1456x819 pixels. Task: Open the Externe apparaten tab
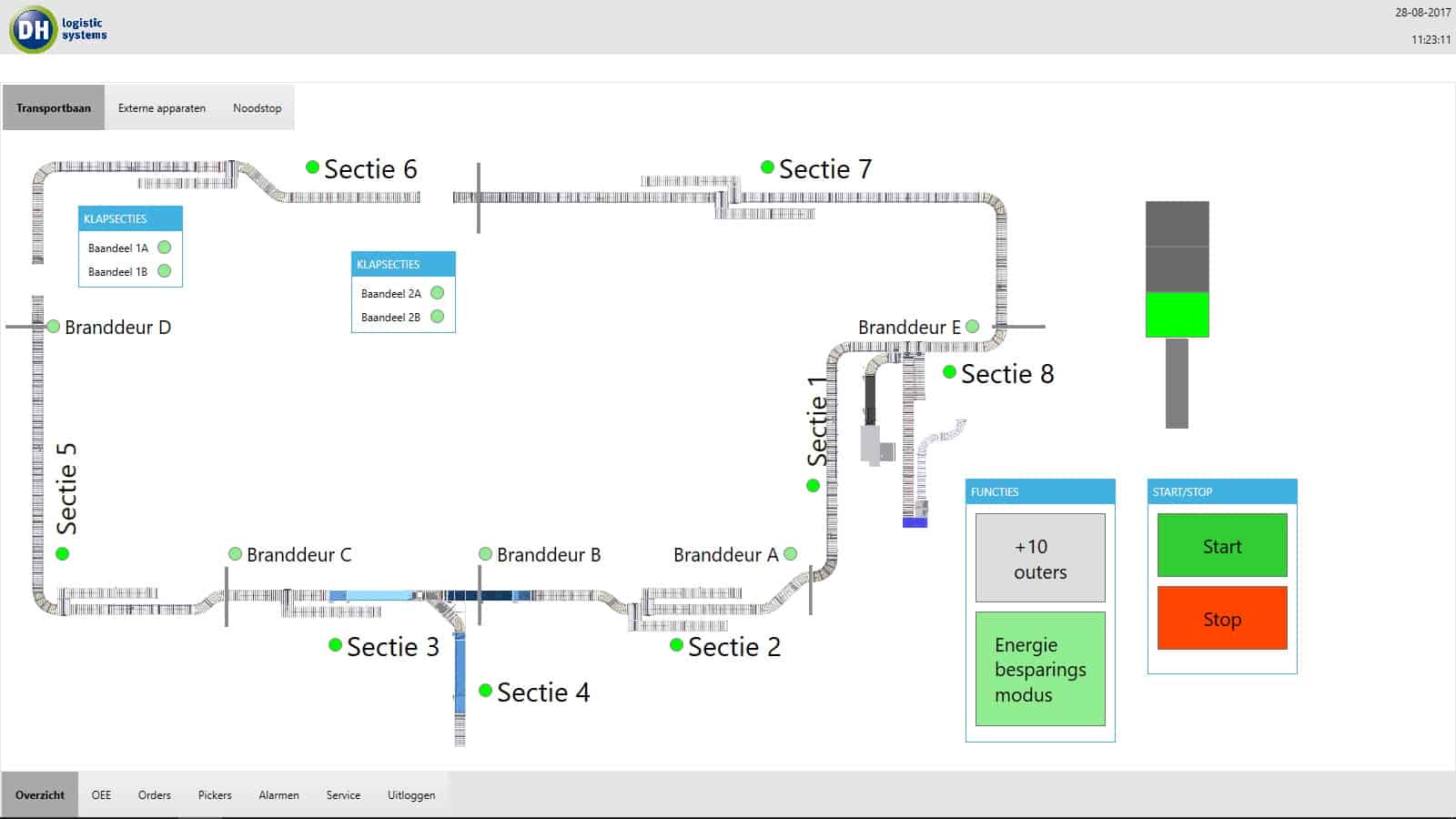[162, 108]
